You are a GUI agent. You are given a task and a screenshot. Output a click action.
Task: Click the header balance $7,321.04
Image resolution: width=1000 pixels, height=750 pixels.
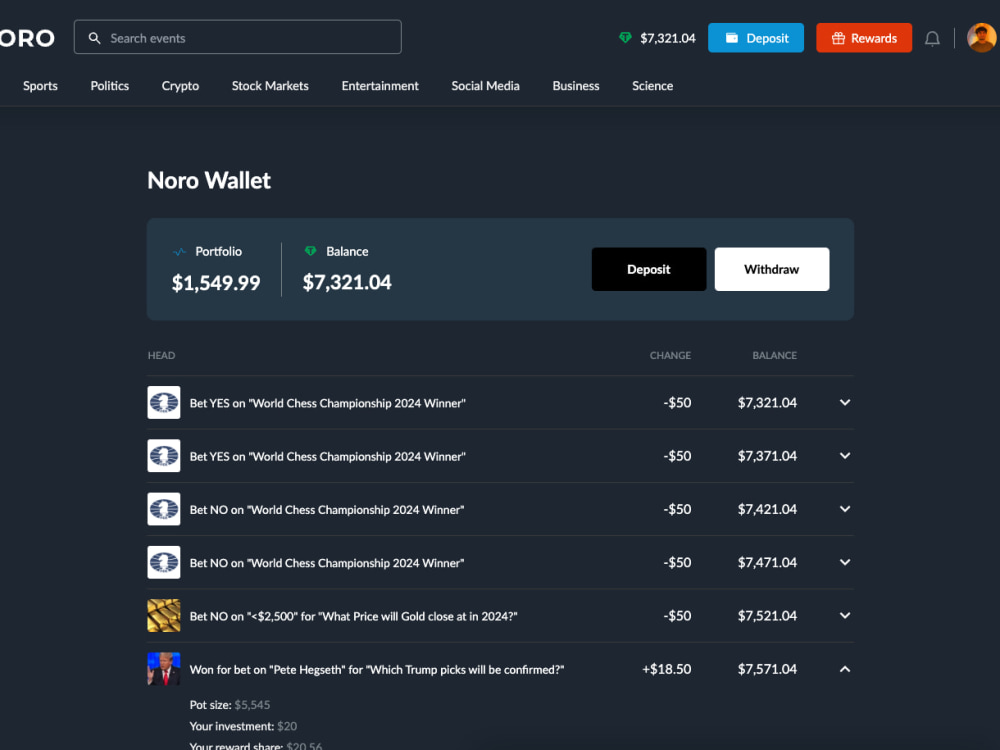pos(668,38)
